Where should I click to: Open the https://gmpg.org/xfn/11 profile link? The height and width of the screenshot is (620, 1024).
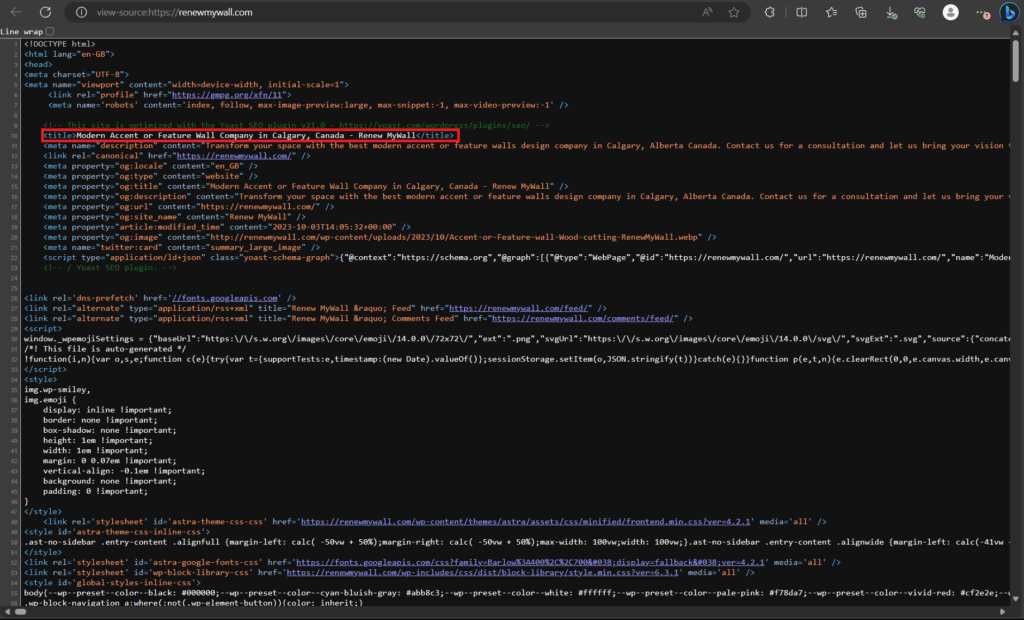pyautogui.click(x=227, y=95)
